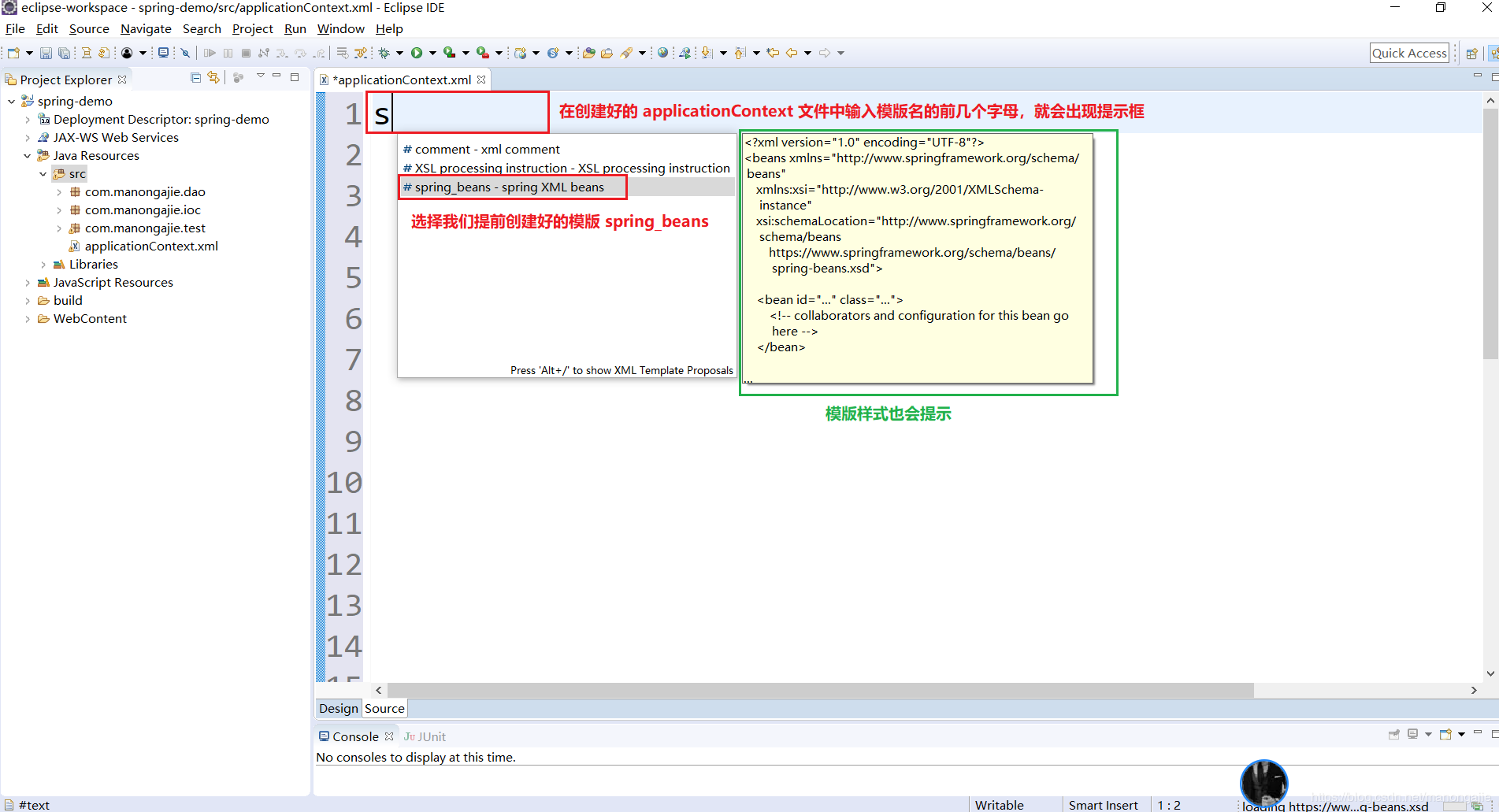This screenshot has height=812, width=1499.
Task: Open the Search dropdown arrow
Action: (x=642, y=53)
